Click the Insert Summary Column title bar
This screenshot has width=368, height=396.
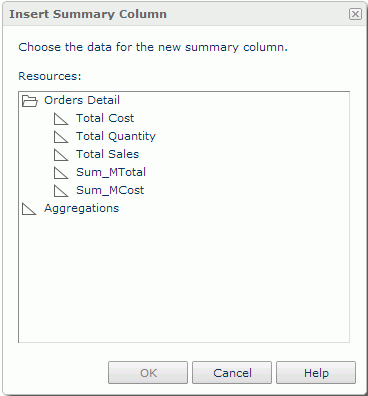point(173,14)
